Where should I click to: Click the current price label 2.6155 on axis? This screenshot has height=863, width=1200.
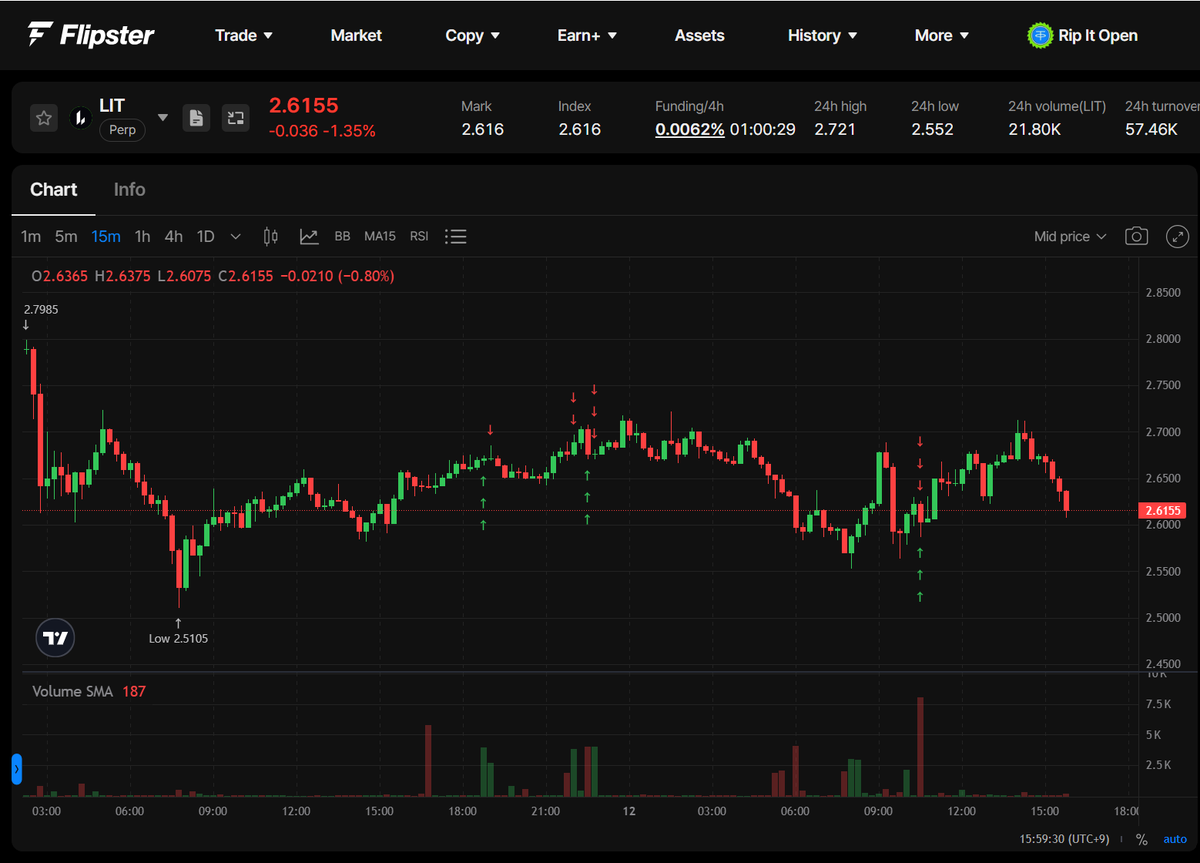[1162, 511]
